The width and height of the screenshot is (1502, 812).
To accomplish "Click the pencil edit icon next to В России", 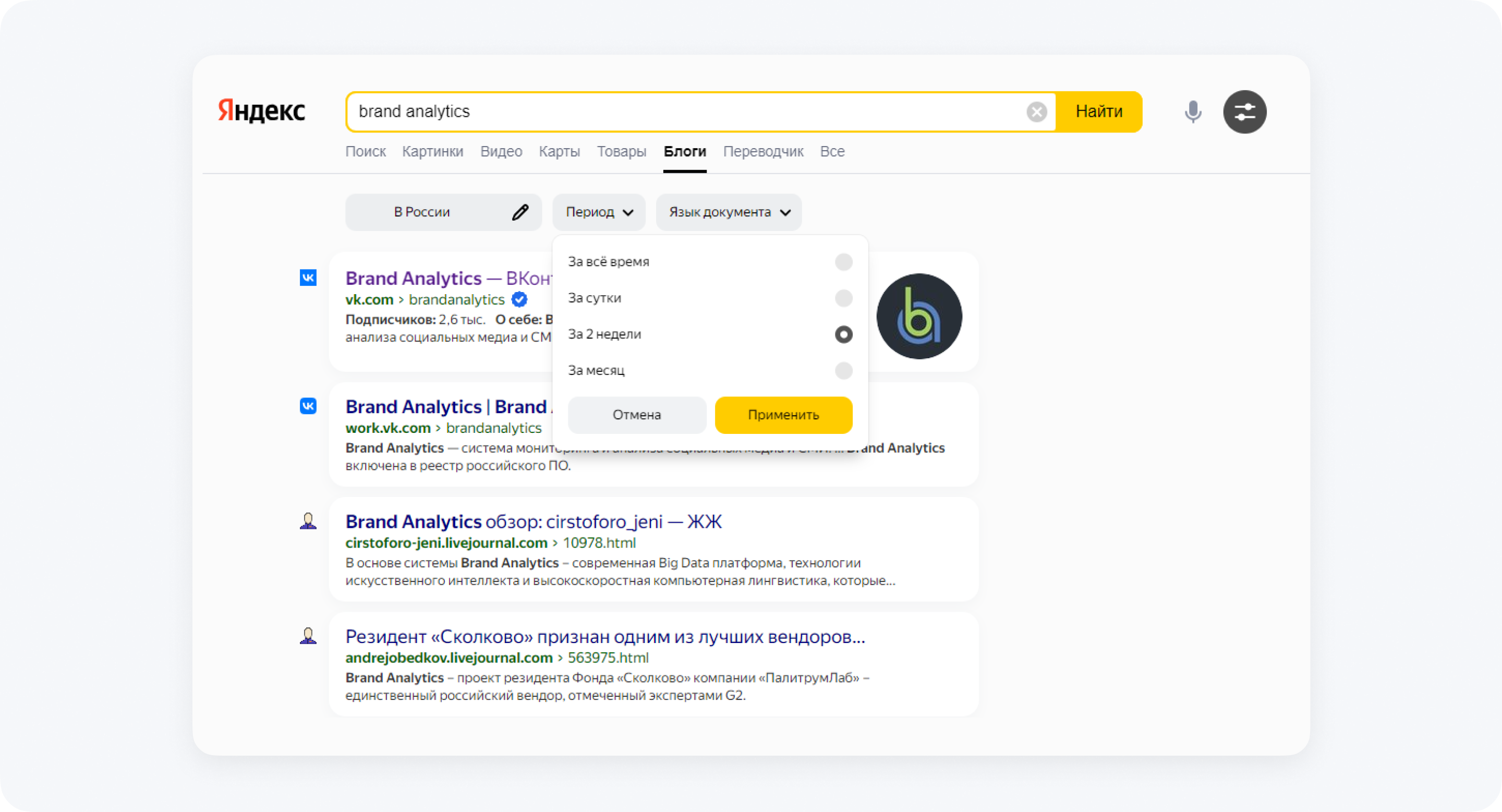I will [x=520, y=212].
